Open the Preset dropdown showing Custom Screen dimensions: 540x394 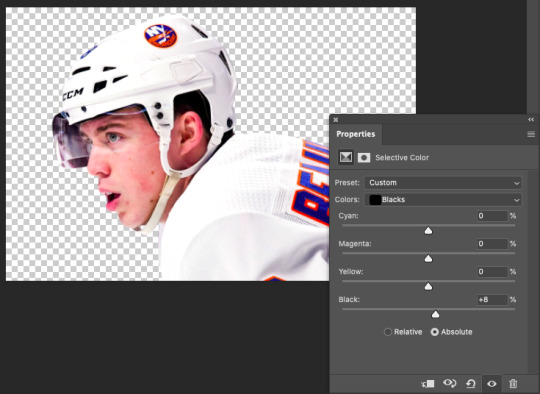pyautogui.click(x=443, y=183)
